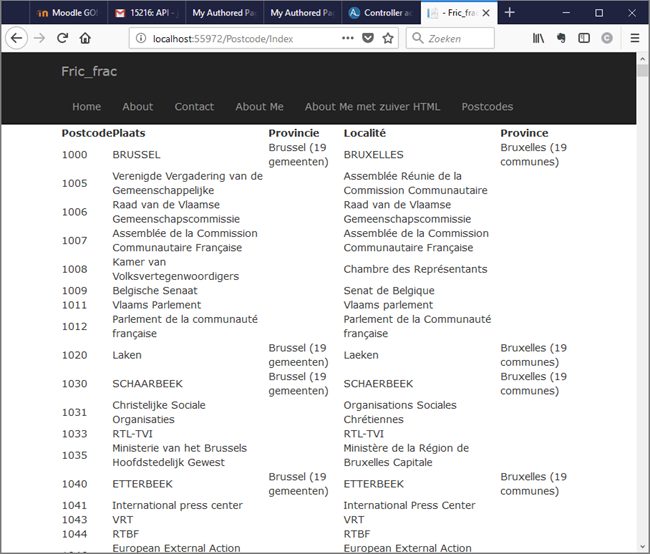Expand the page actions three-dot menu
The image size is (650, 554).
pos(347,38)
